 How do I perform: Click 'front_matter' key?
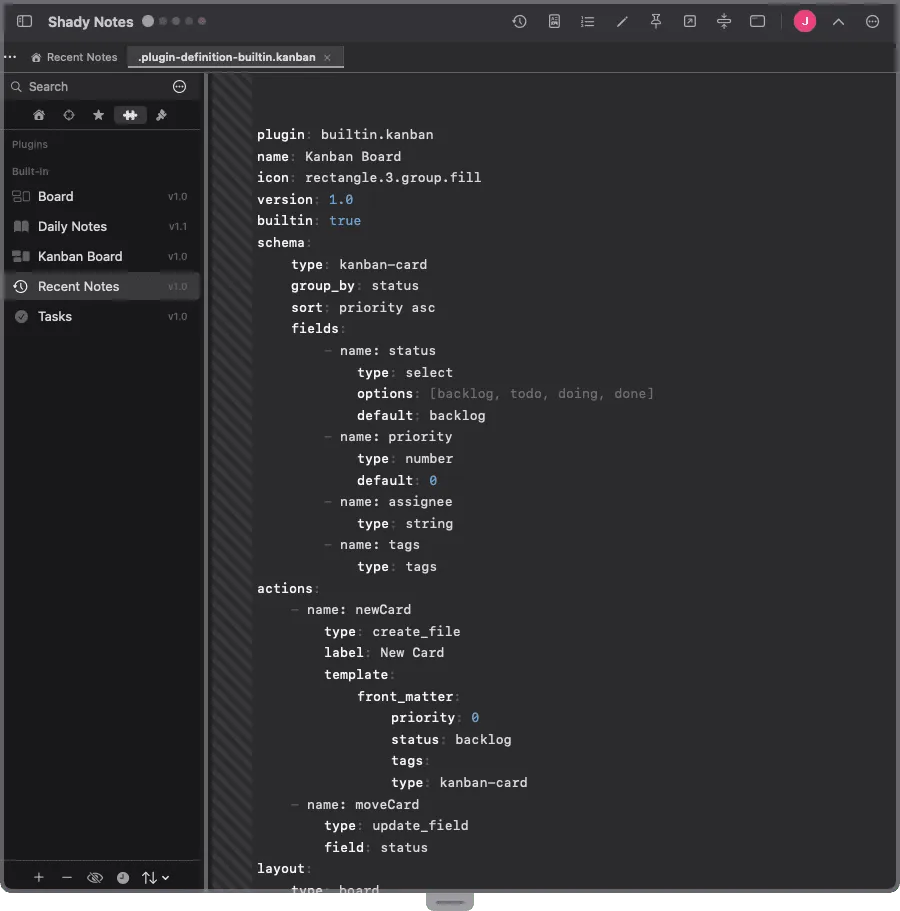tap(405, 697)
